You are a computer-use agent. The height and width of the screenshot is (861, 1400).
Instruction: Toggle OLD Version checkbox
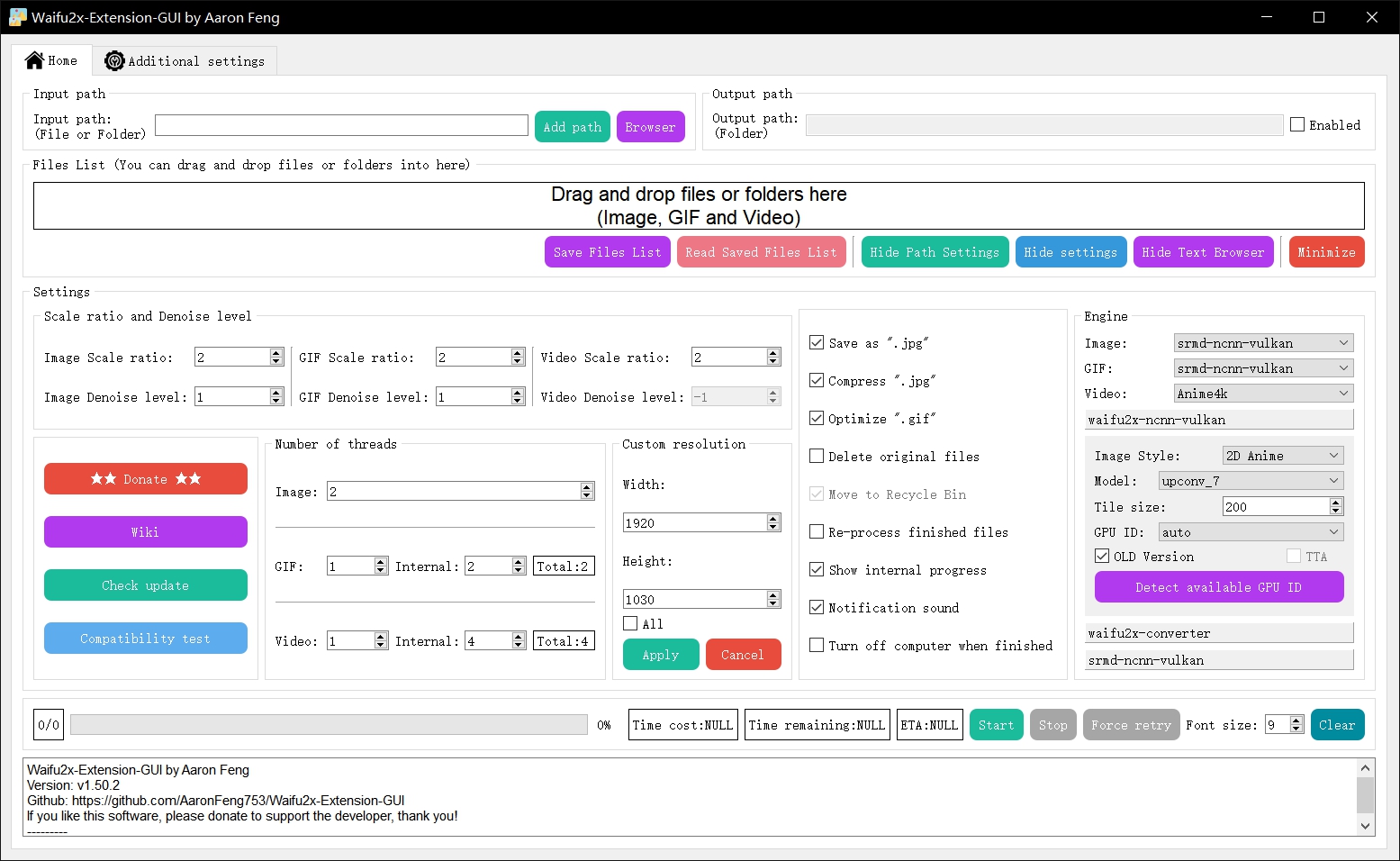1102,556
